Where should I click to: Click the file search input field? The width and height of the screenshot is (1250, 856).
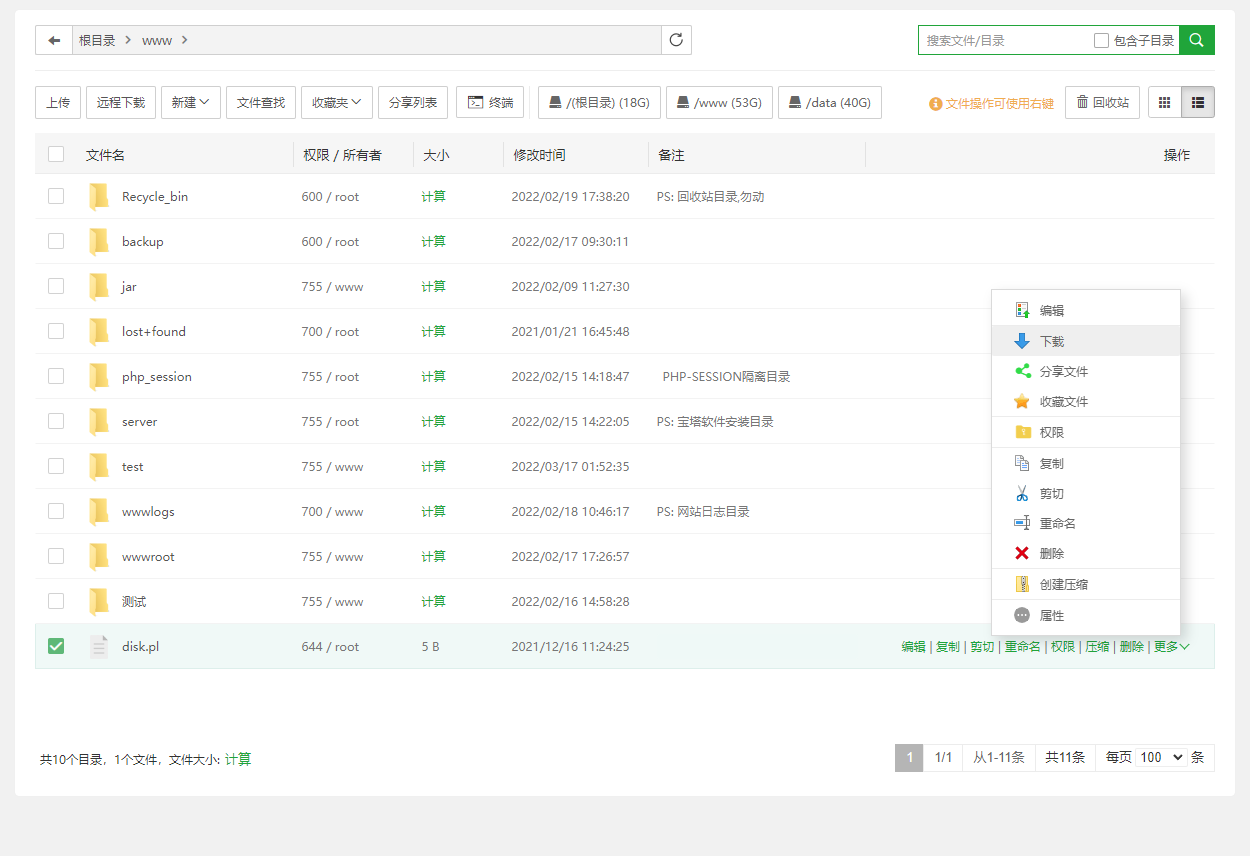pos(1003,41)
